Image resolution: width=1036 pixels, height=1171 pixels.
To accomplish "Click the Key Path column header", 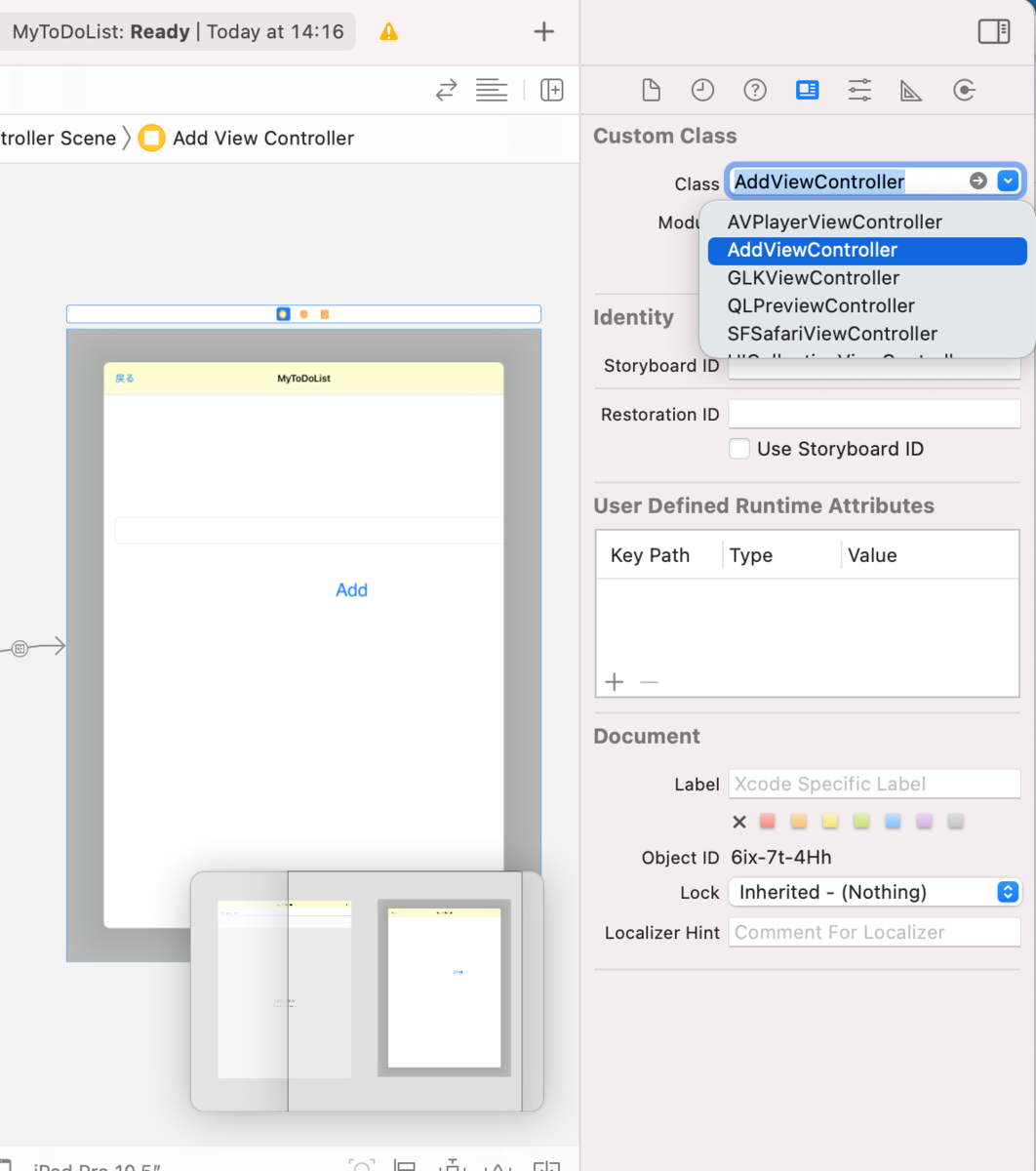I will [650, 555].
